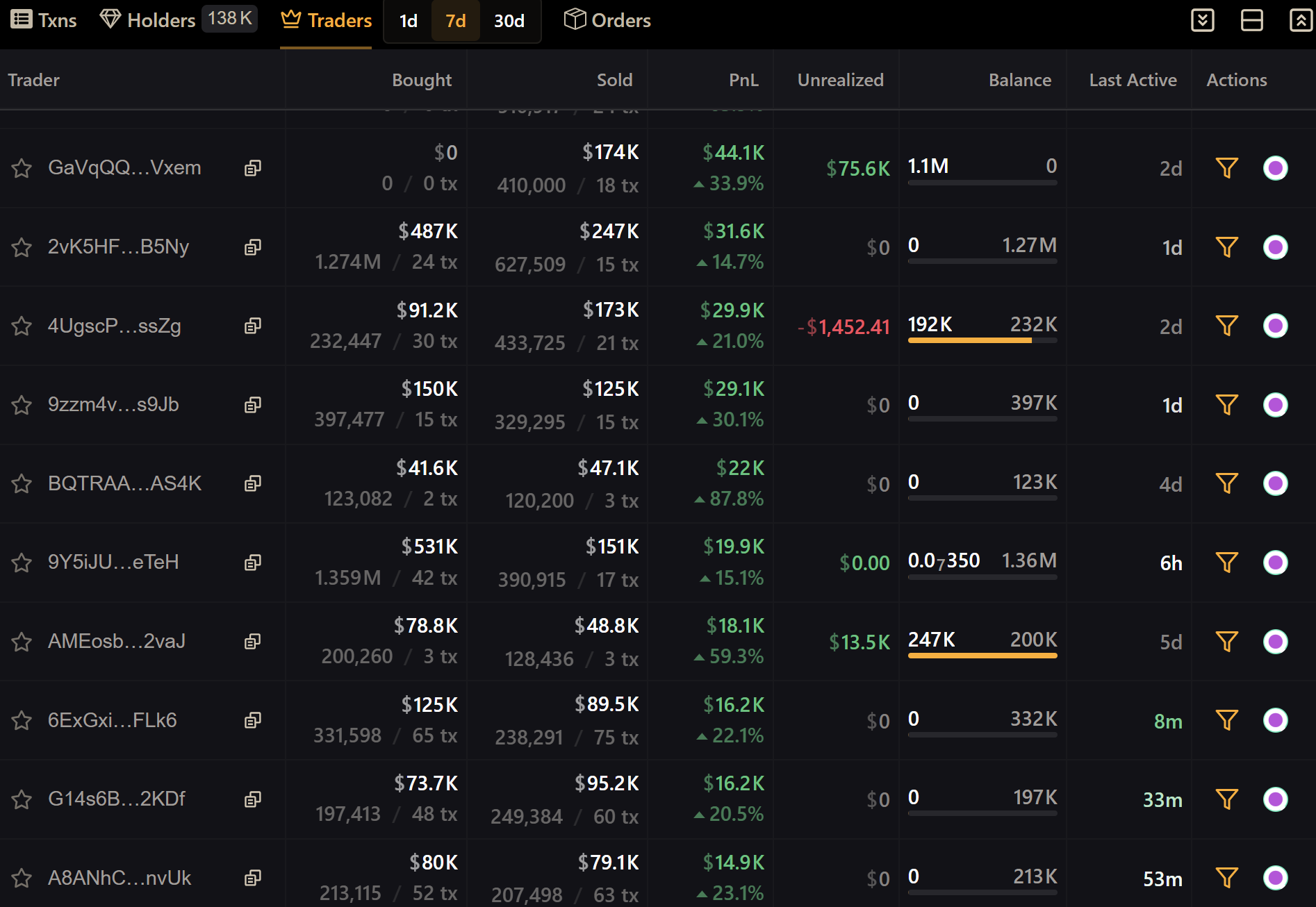Favorite trader 9Y5iJU...eTeH with star
This screenshot has width=1316, height=907.
22,563
